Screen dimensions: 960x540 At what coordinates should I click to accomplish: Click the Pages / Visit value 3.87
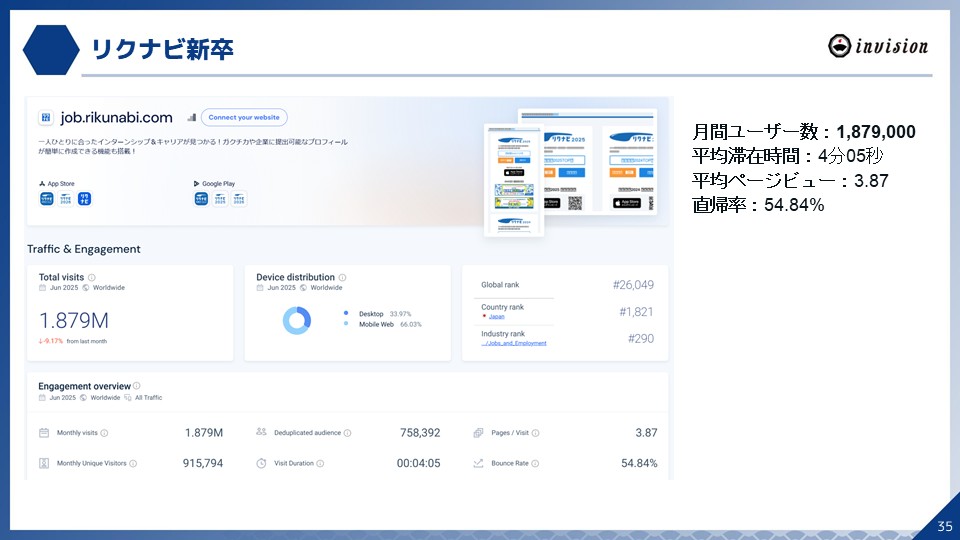click(646, 433)
